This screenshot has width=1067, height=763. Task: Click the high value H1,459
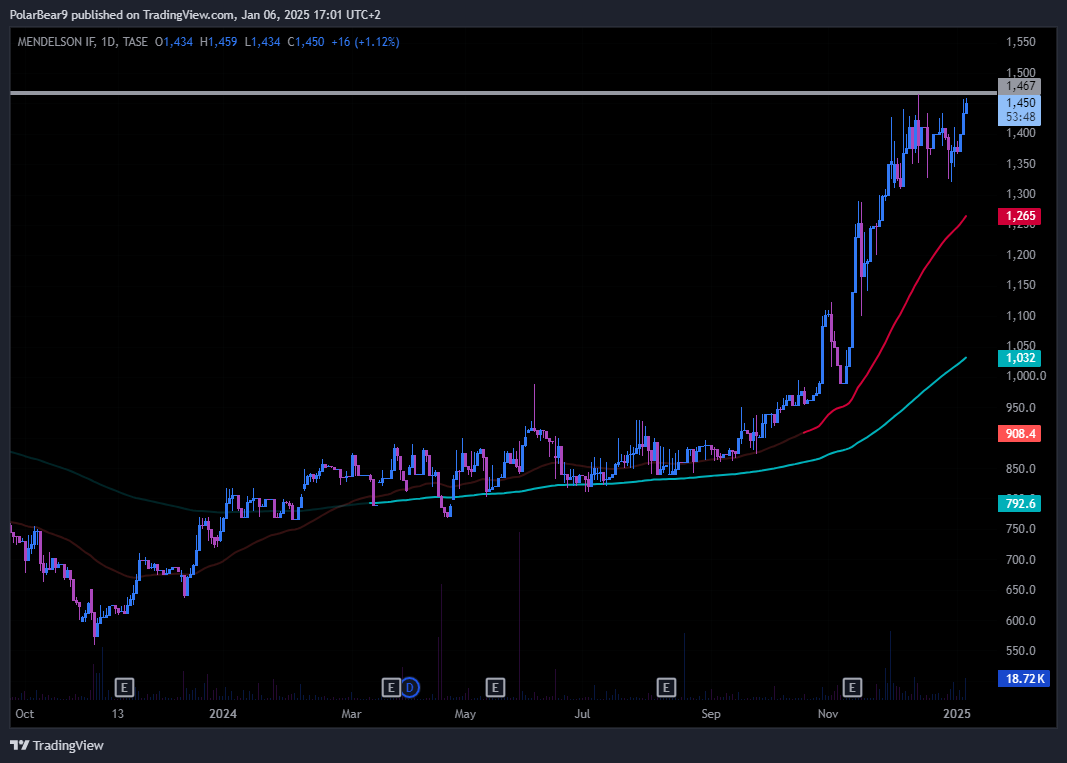tap(218, 42)
